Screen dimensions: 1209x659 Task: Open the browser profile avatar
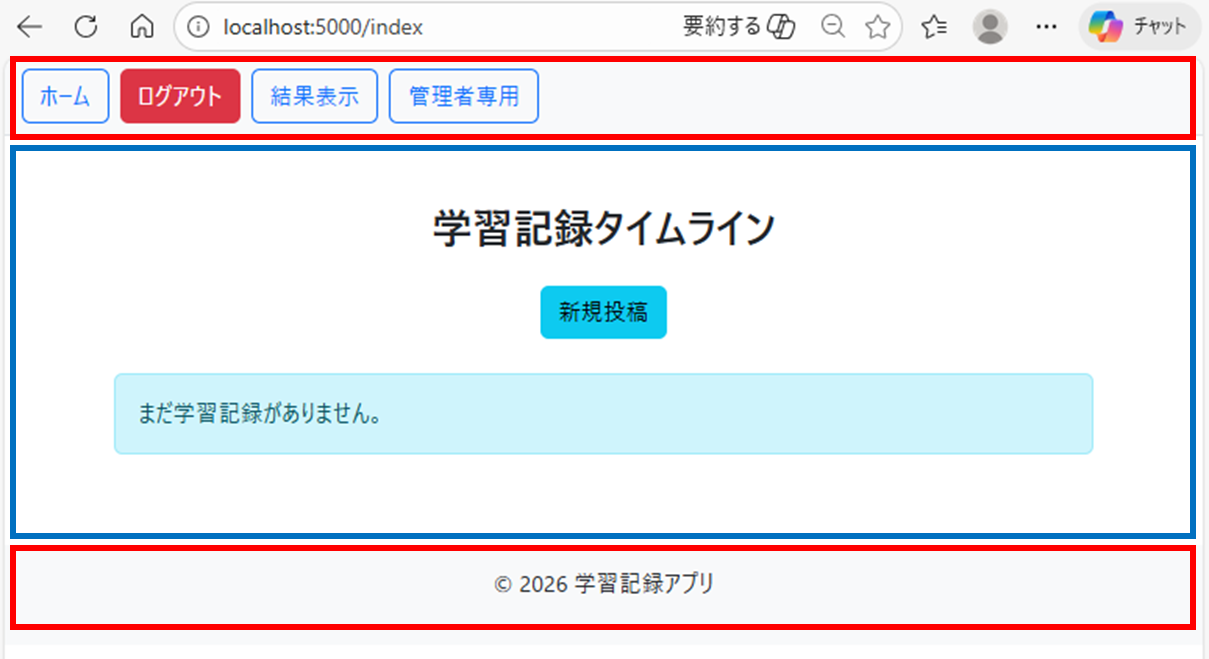click(x=990, y=27)
